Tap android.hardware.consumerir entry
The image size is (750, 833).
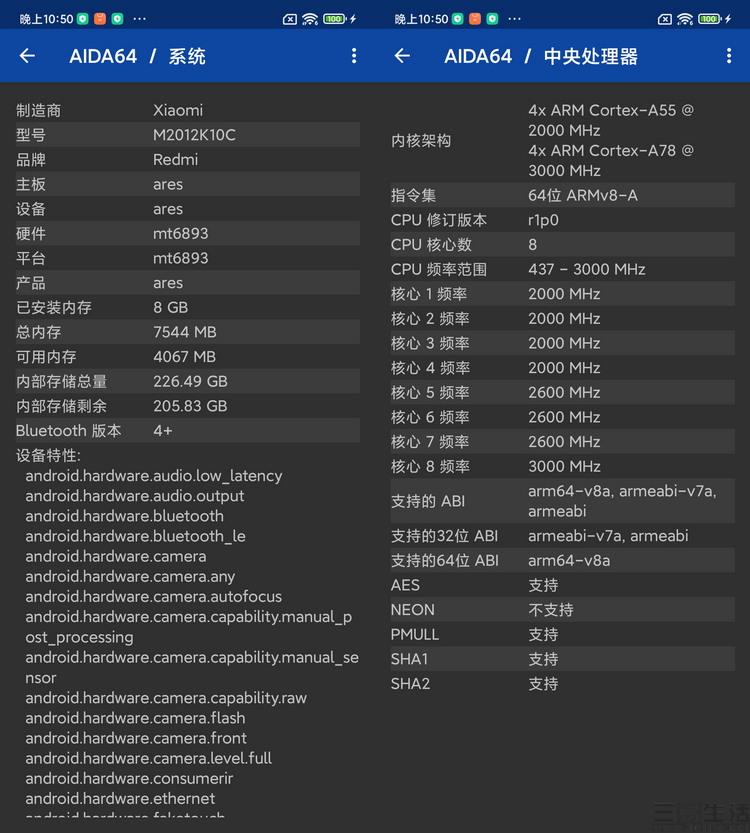[x=129, y=778]
